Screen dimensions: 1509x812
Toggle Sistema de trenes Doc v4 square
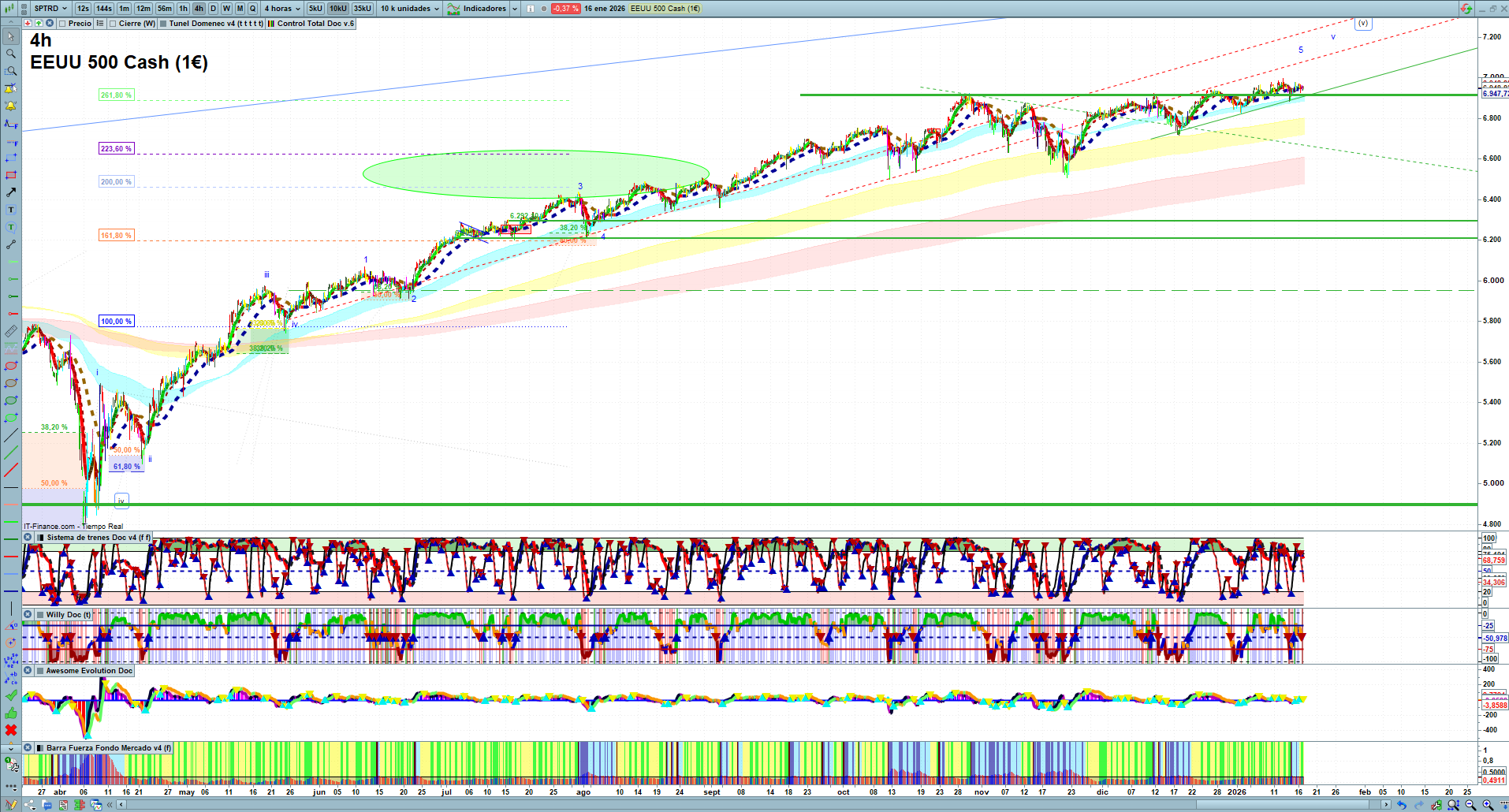tap(40, 538)
